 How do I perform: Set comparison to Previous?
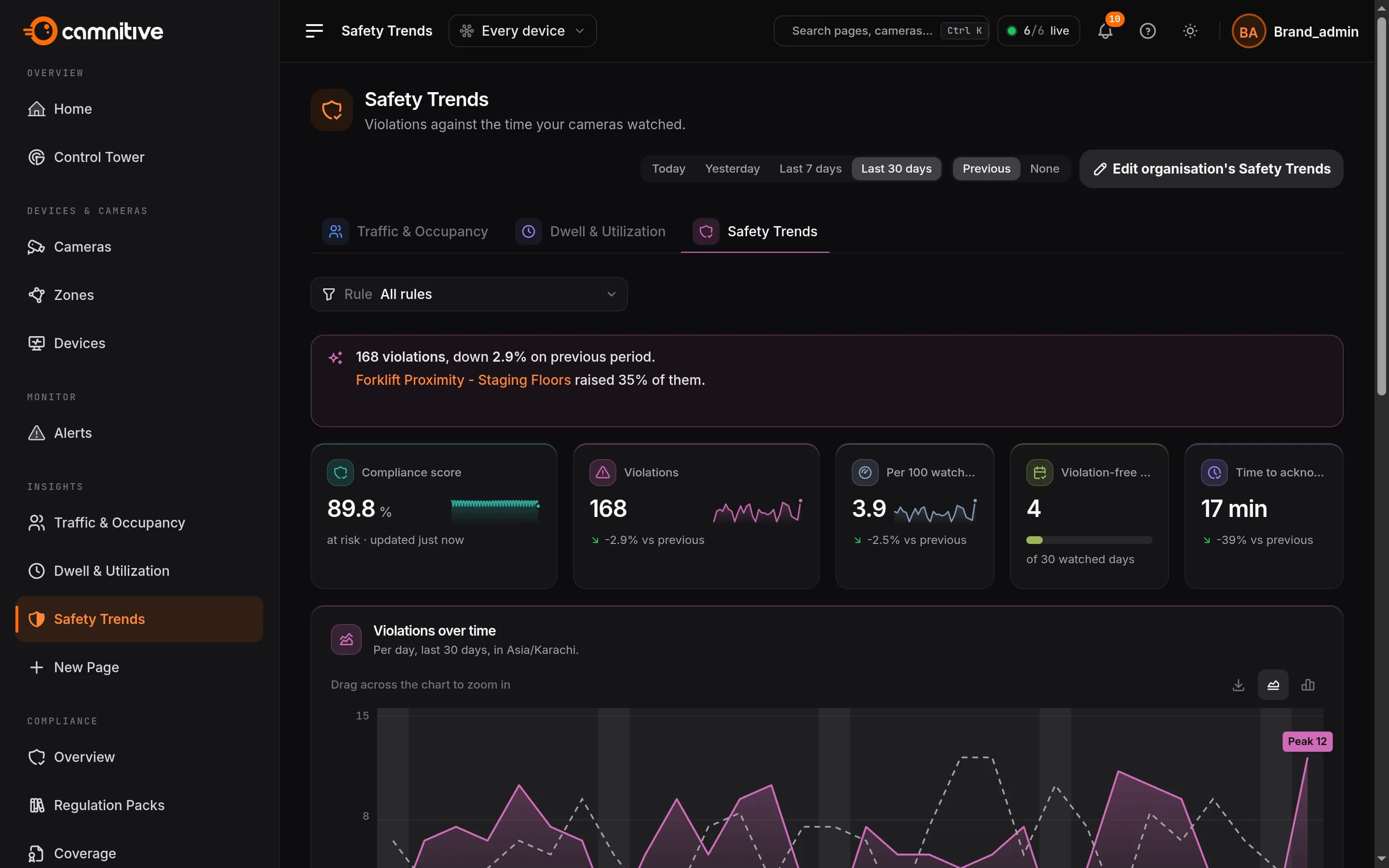[x=986, y=169]
